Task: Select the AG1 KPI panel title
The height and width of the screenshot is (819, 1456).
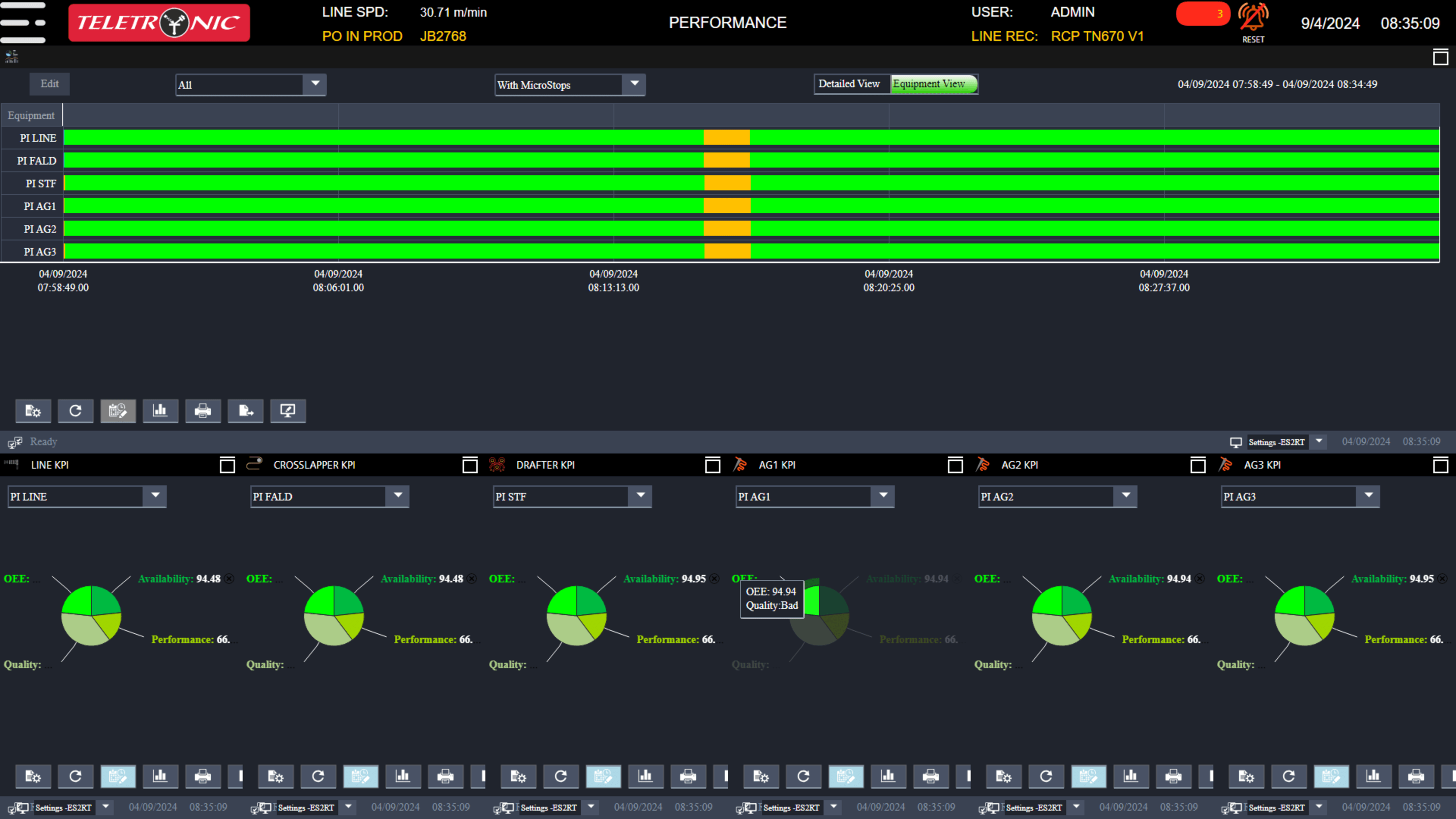Action: [x=777, y=465]
